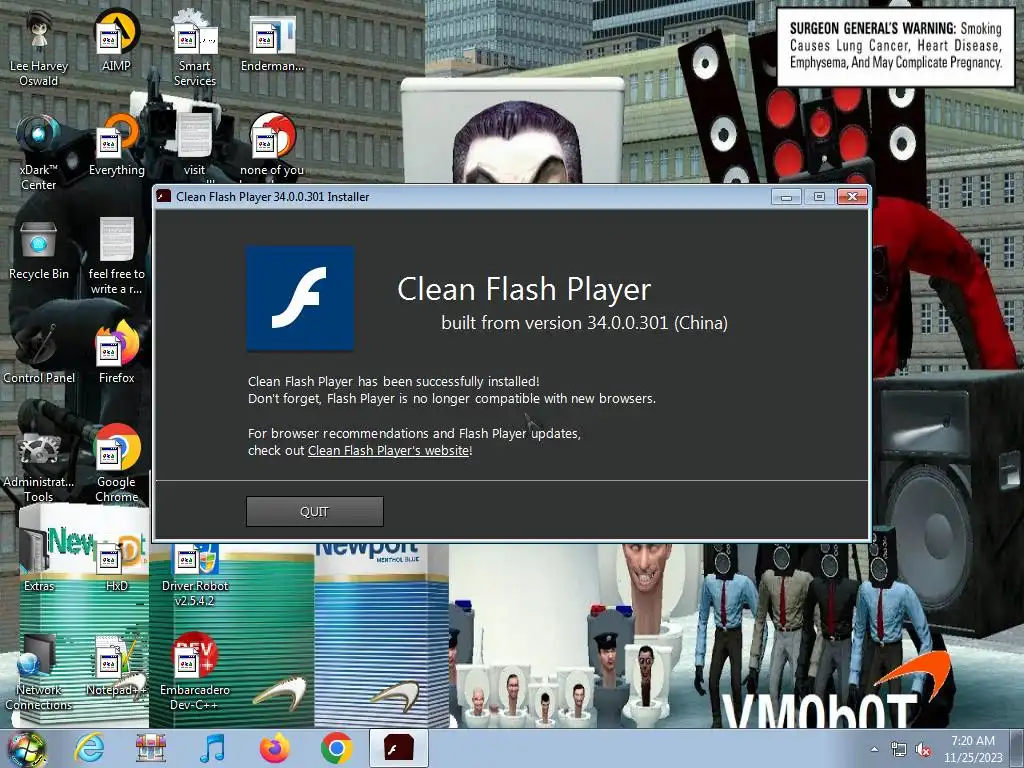Open Driver Robot v2.5.4.2 shortcut
1024x768 pixels.
click(195, 575)
